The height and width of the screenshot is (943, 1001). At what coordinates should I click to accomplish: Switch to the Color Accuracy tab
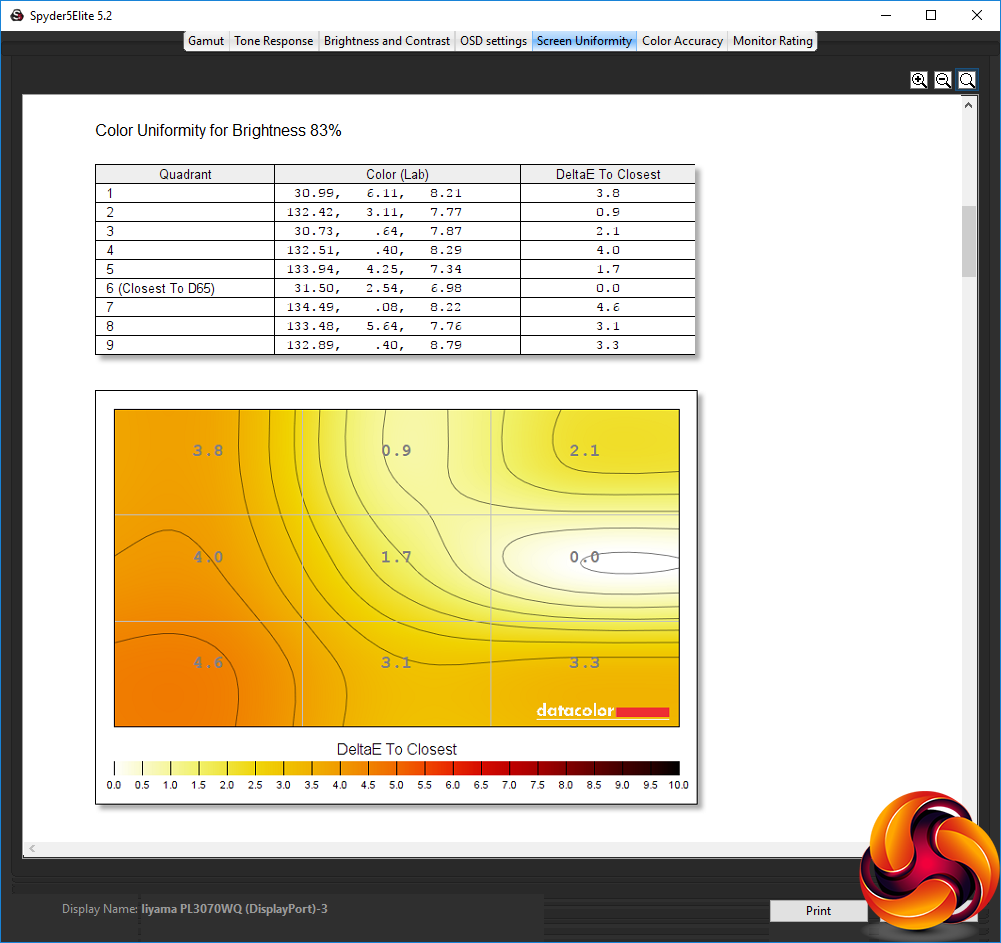682,41
